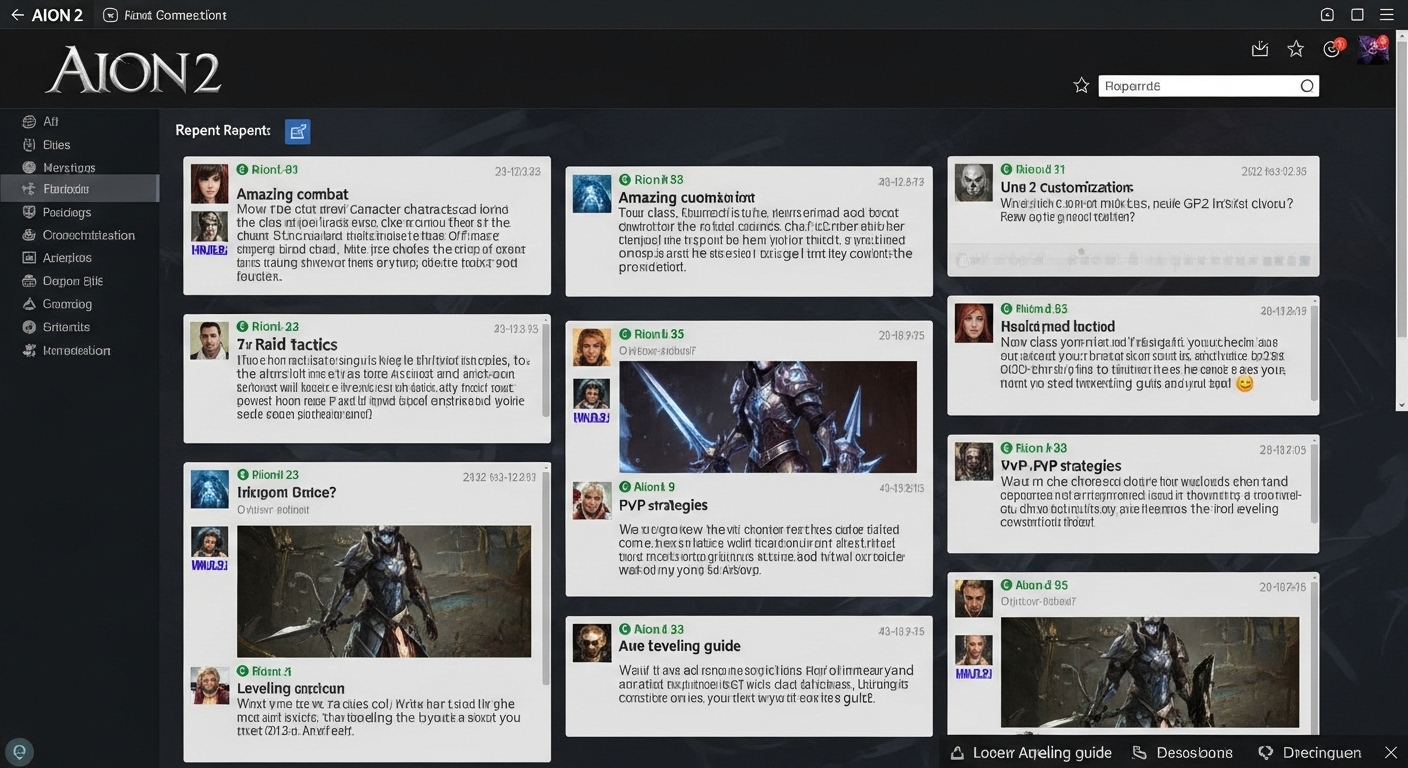This screenshot has height=768, width=1408.
Task: Open the 7r Raid tactics post title
Action: click(287, 344)
